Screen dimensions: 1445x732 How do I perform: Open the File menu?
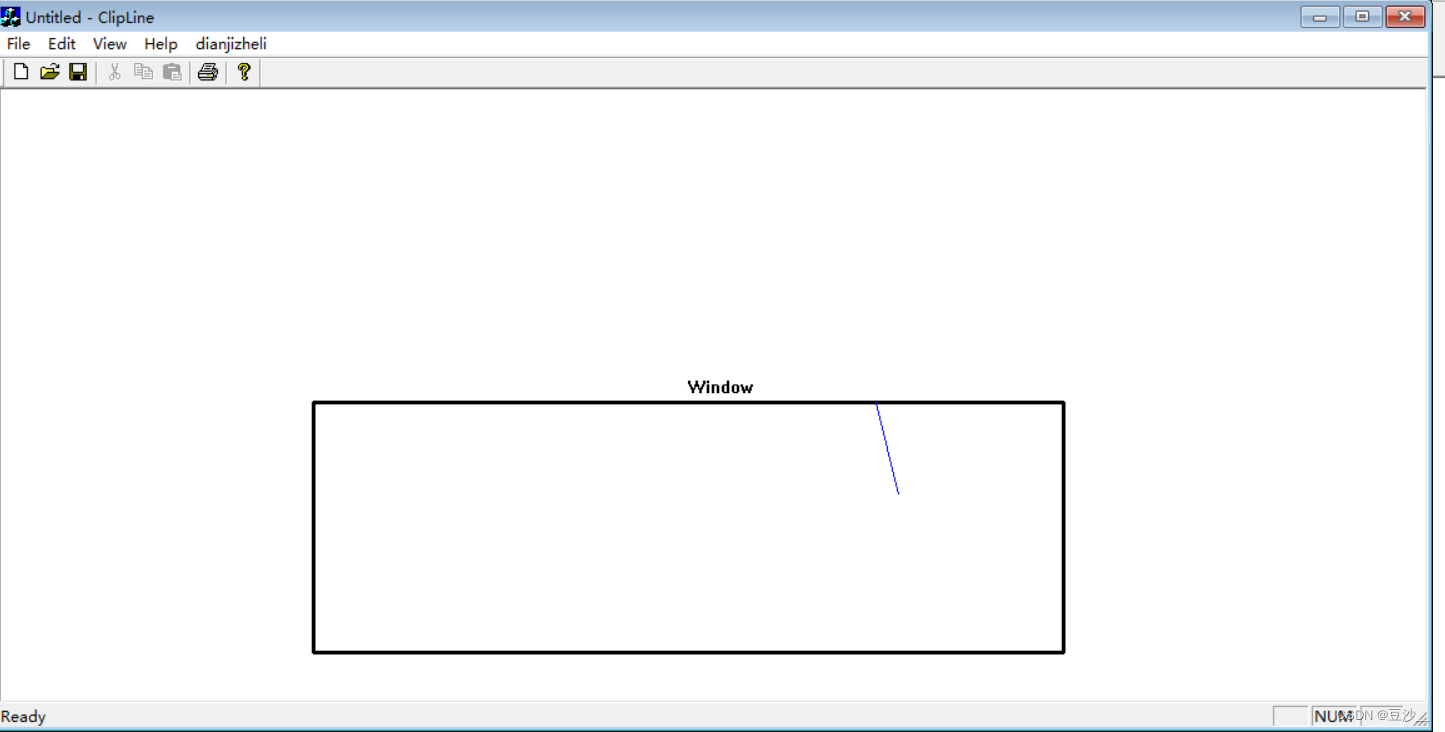tap(18, 44)
